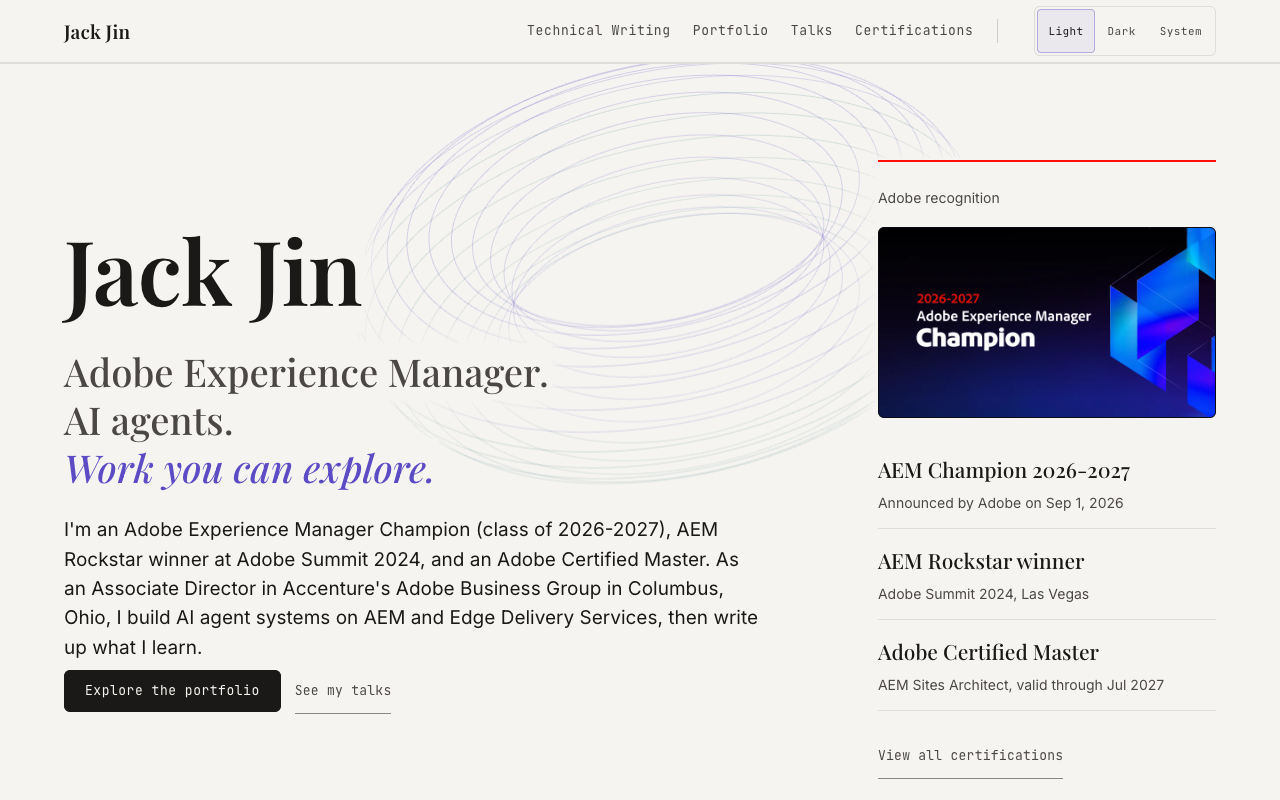Click the Adobe Certified Master heading

coord(988,652)
